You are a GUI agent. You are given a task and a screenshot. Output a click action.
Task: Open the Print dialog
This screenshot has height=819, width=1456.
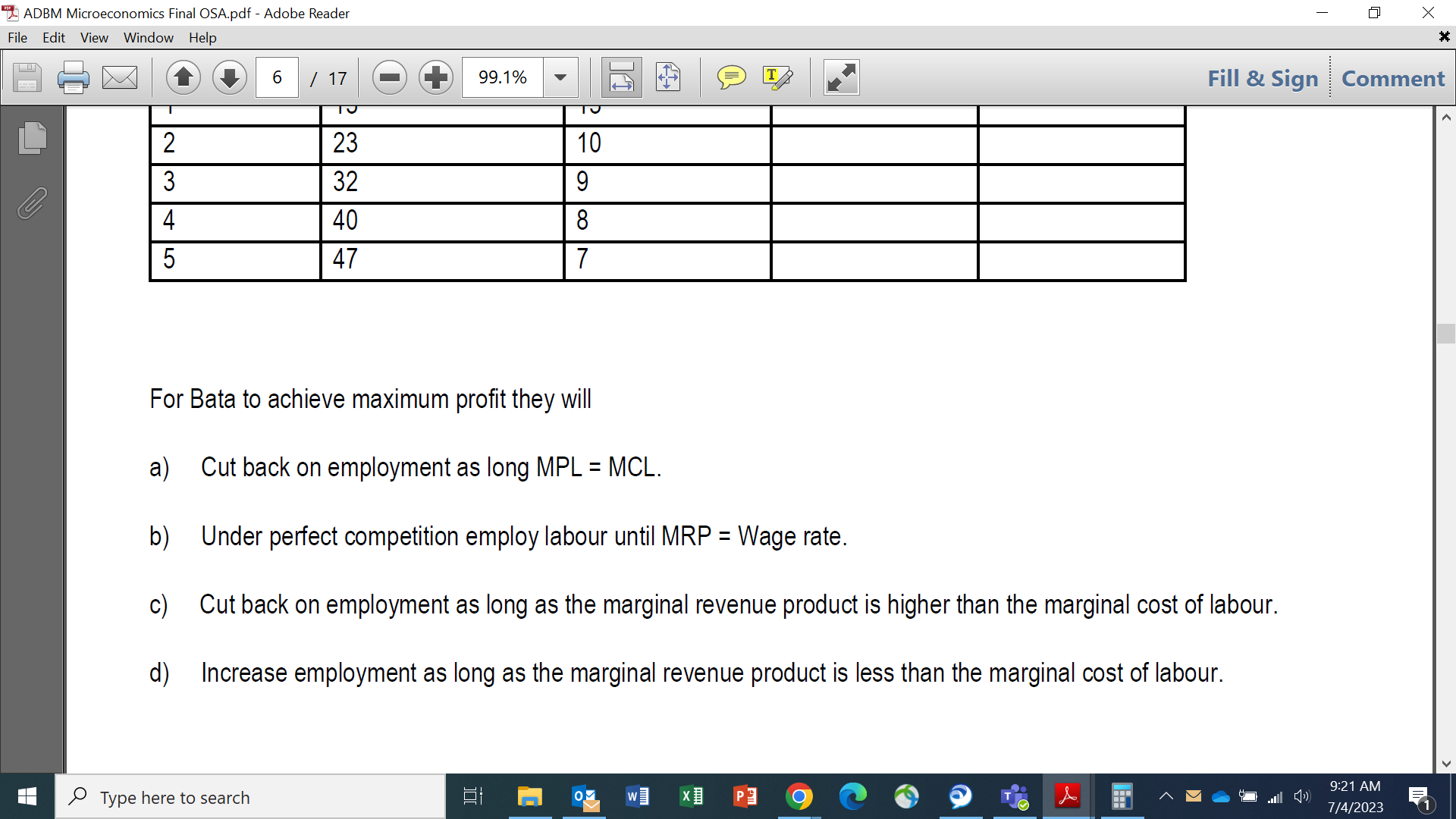click(x=73, y=77)
